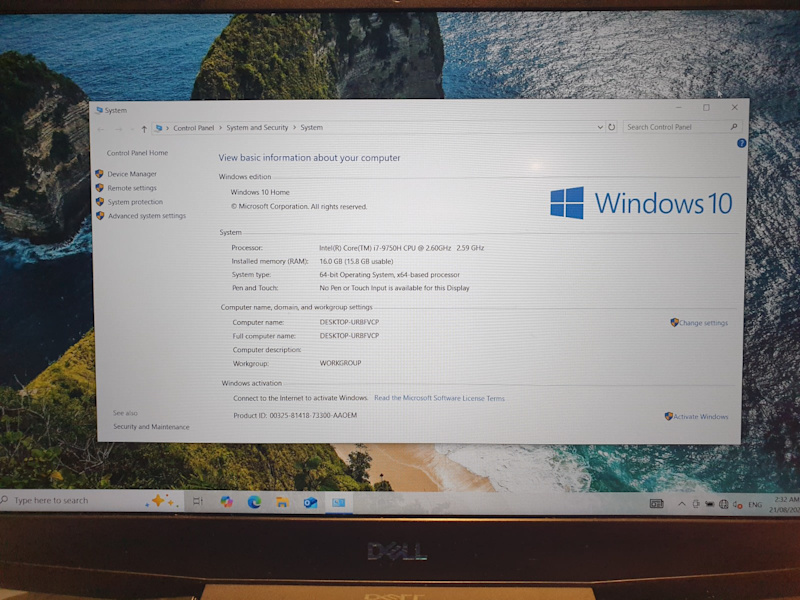The image size is (800, 600).
Task: Select the Control Panel breadcrumb
Action: pyautogui.click(x=193, y=128)
